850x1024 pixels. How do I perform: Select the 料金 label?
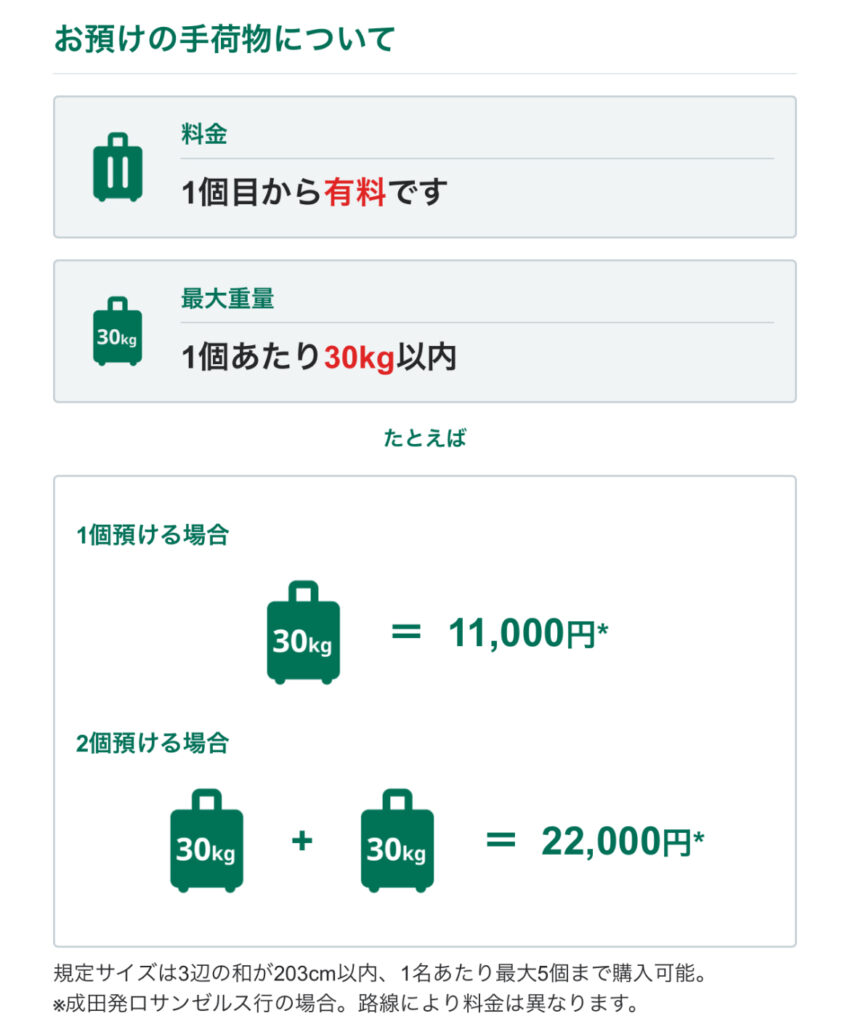pyautogui.click(x=204, y=134)
